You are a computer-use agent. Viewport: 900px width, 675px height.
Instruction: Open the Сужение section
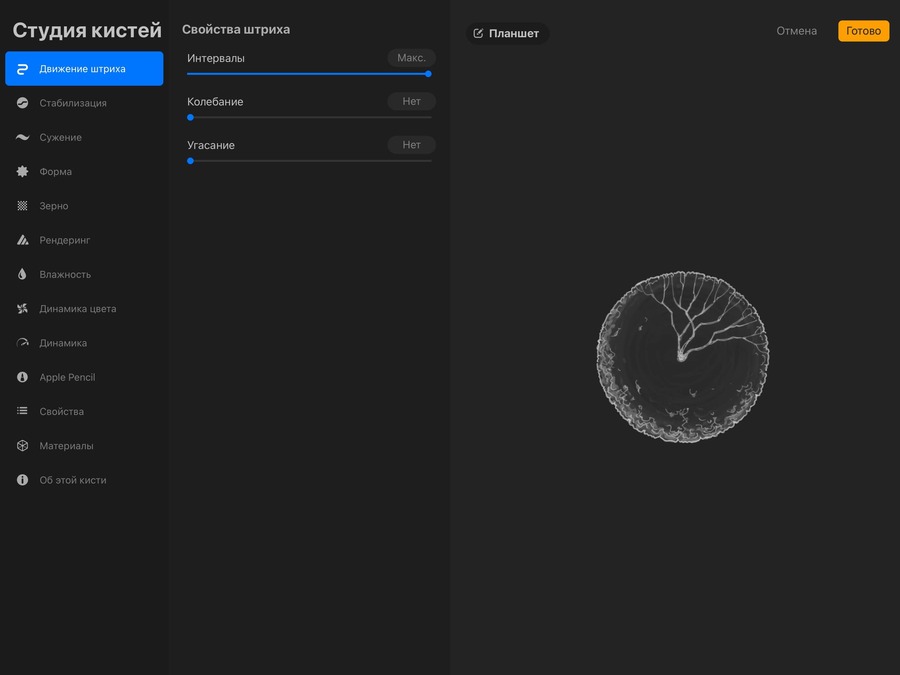(x=84, y=137)
